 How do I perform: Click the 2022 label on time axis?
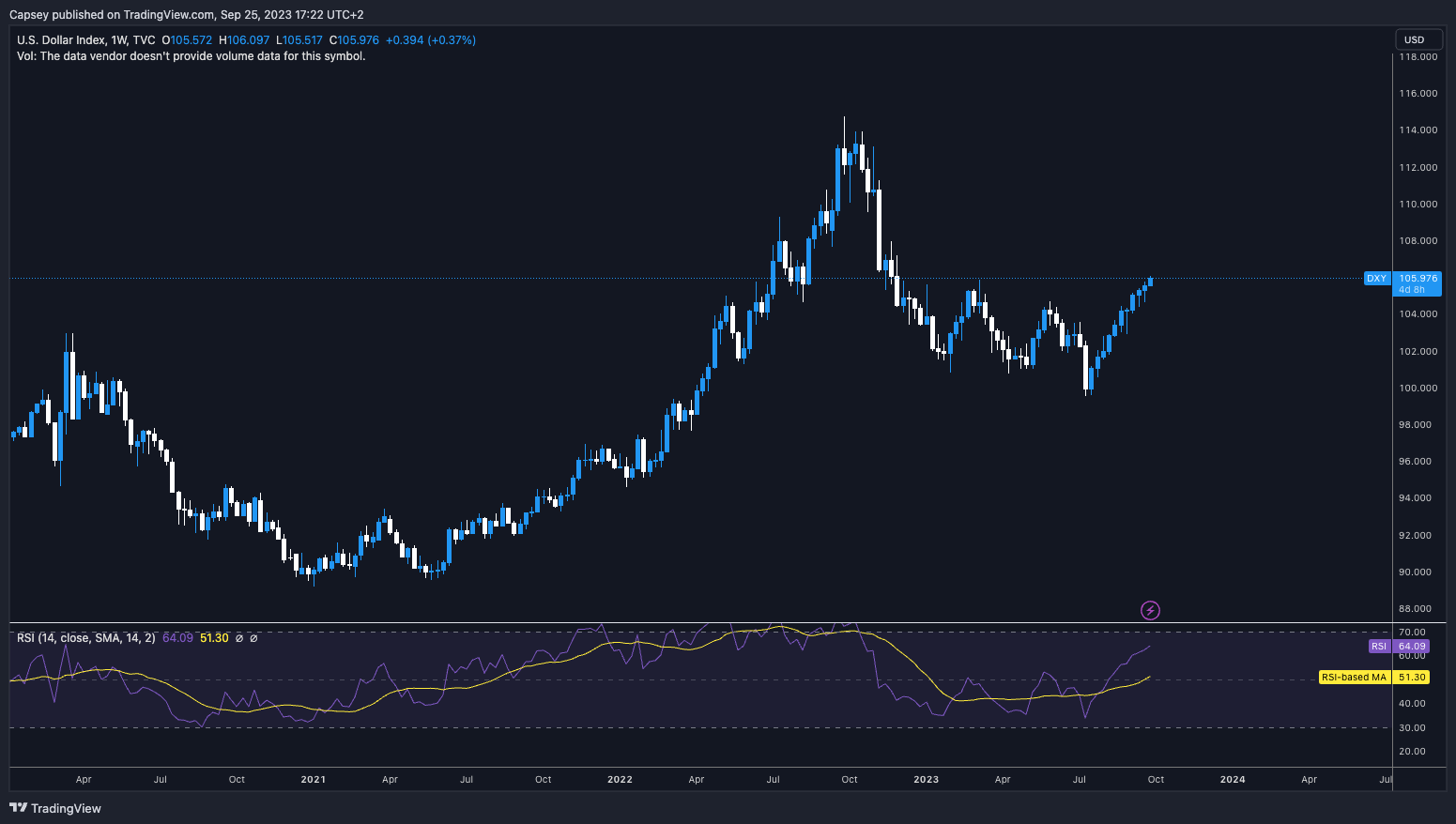[x=620, y=780]
